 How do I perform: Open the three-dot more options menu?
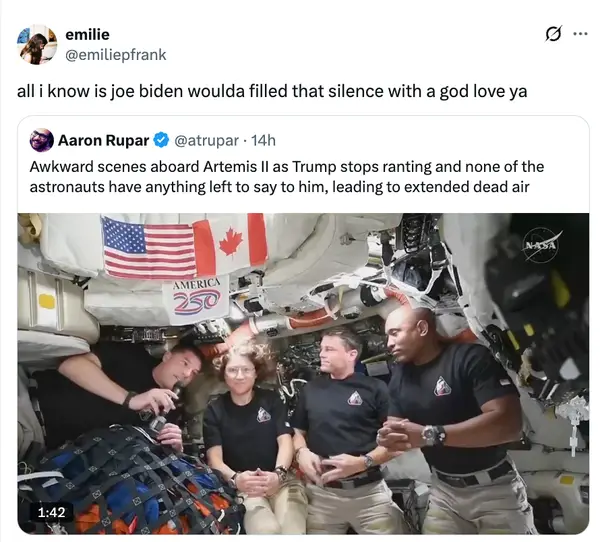pyautogui.click(x=580, y=34)
